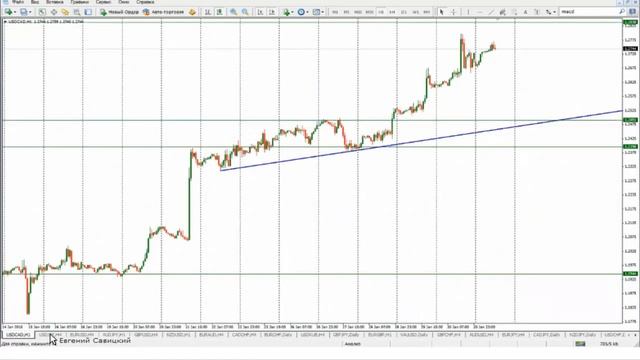Switch timeframe to H1
Image resolution: width=640 pixels, height=360 pixels.
(x=381, y=12)
